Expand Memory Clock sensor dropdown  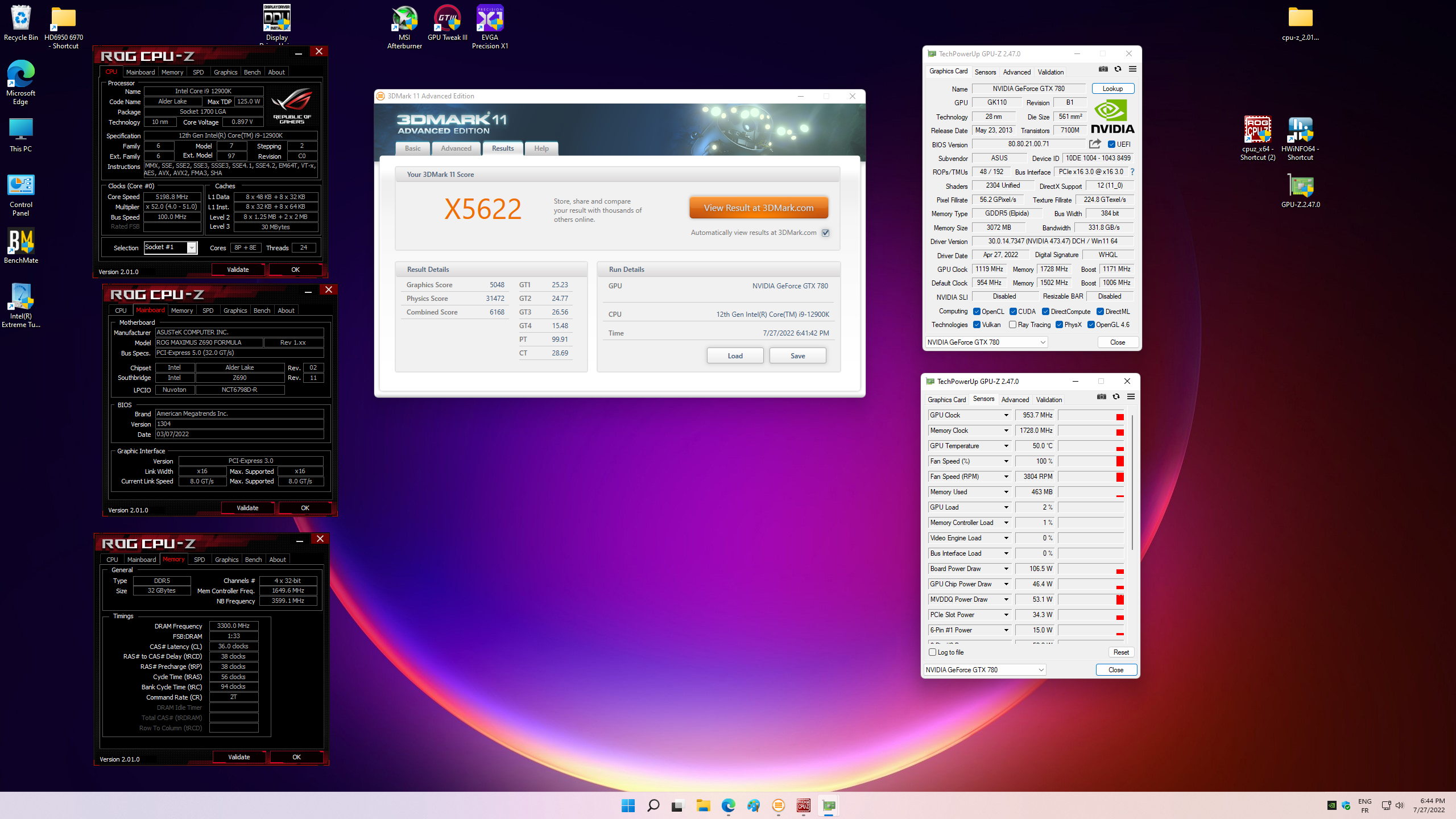click(x=1006, y=431)
